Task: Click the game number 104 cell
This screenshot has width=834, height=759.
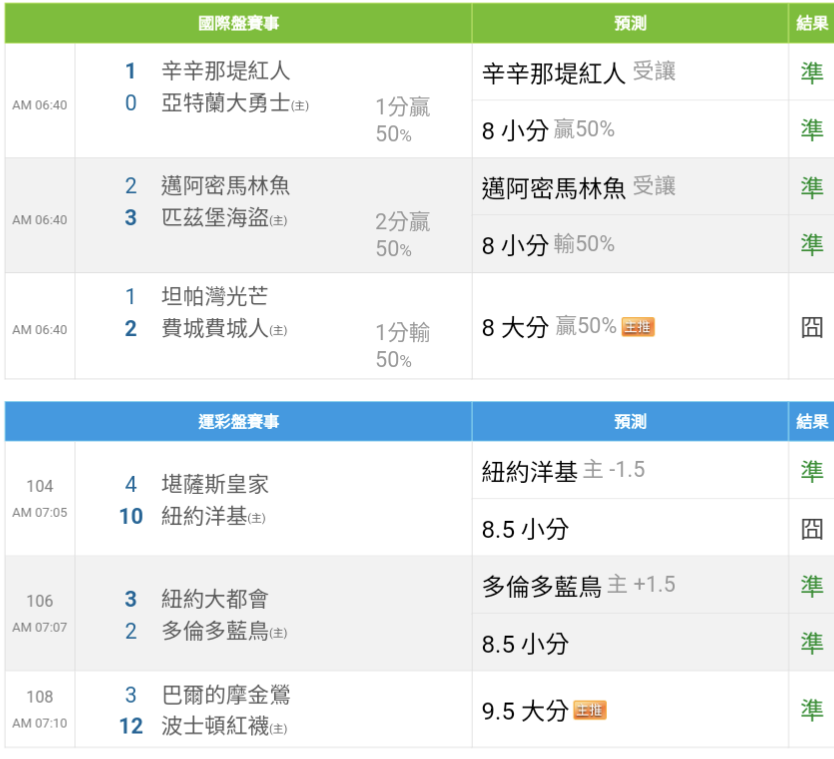Action: 40,486
